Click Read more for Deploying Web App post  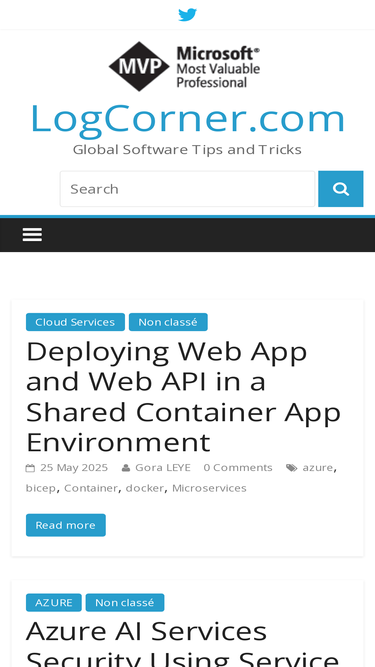click(65, 525)
